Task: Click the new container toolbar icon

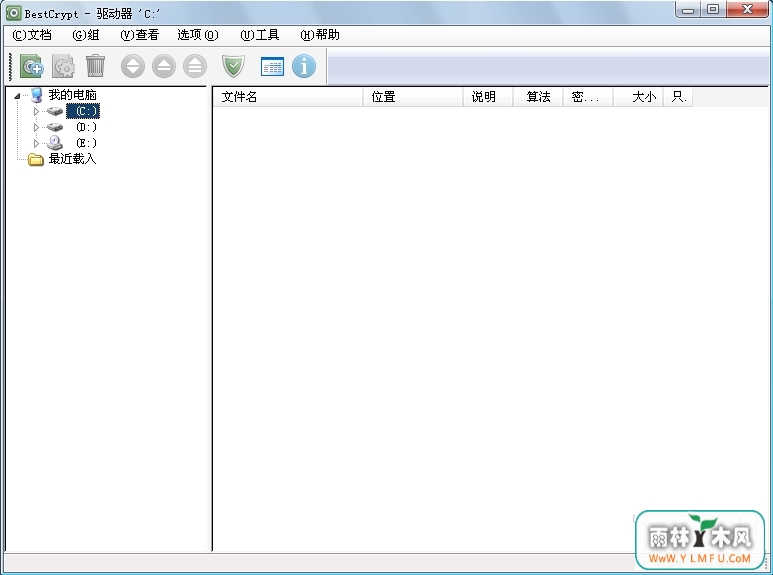Action: pos(32,66)
